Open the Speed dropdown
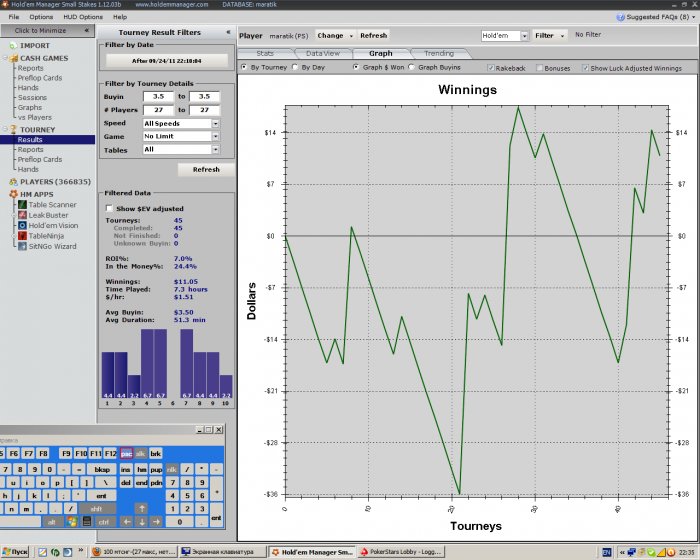700x560 pixels. point(216,123)
